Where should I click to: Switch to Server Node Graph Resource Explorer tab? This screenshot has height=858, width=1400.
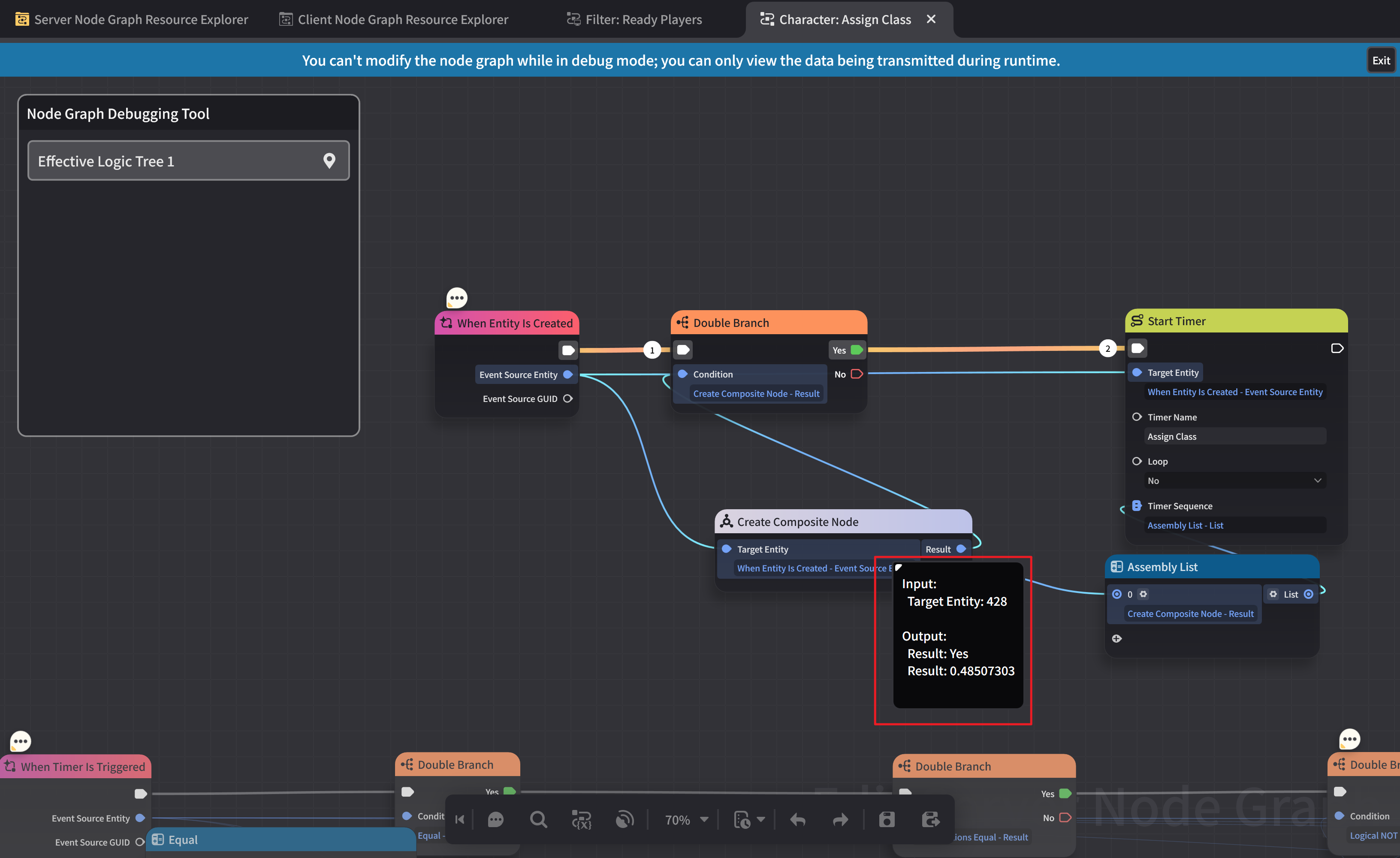131,19
